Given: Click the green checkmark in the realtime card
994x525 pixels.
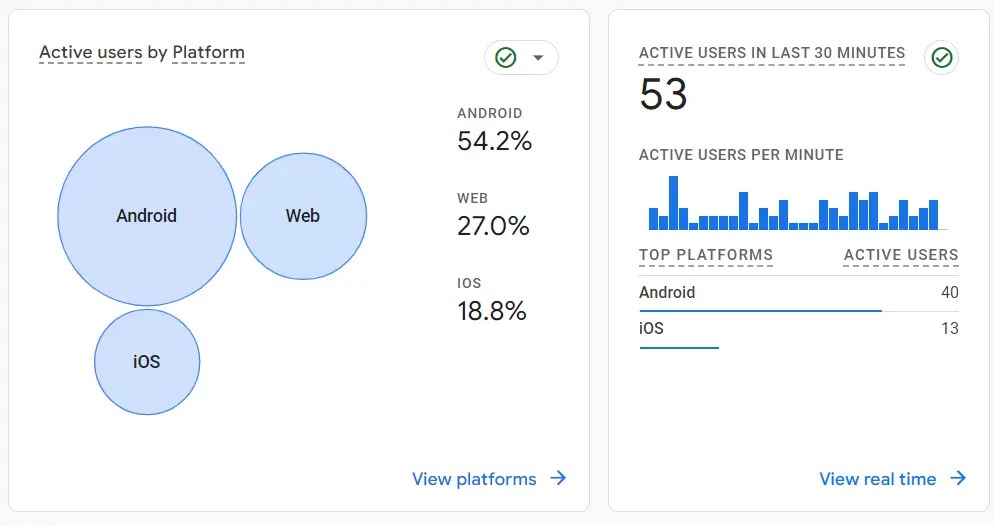Looking at the screenshot, I should tap(941, 58).
